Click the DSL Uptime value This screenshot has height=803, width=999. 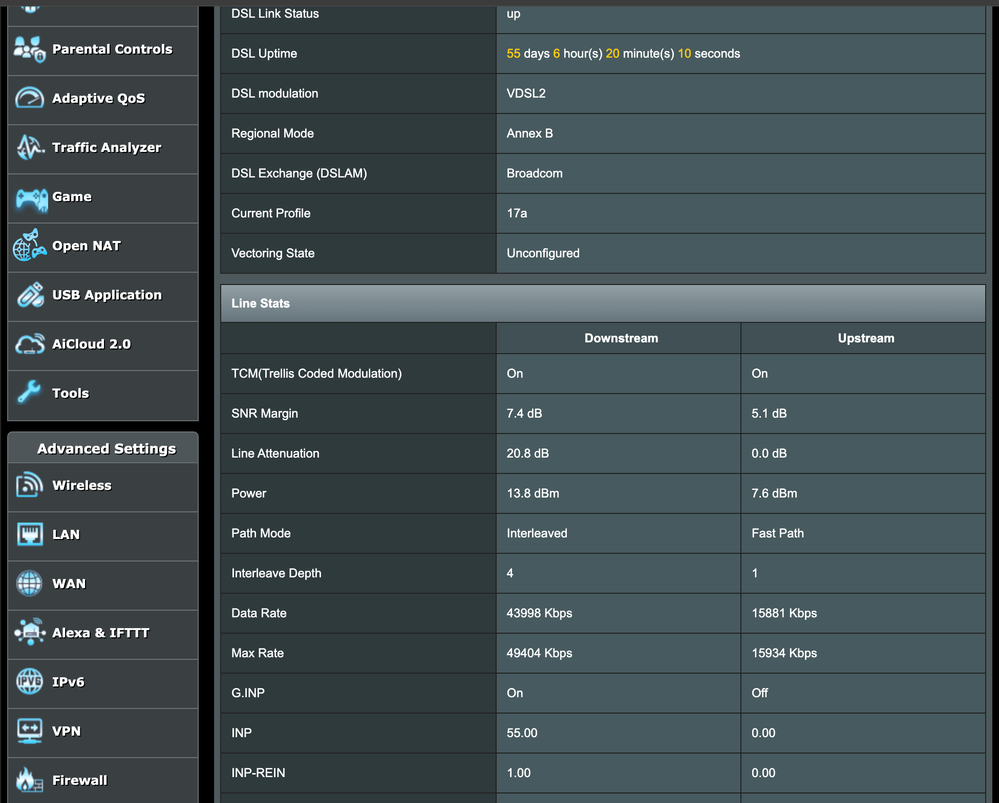[623, 54]
